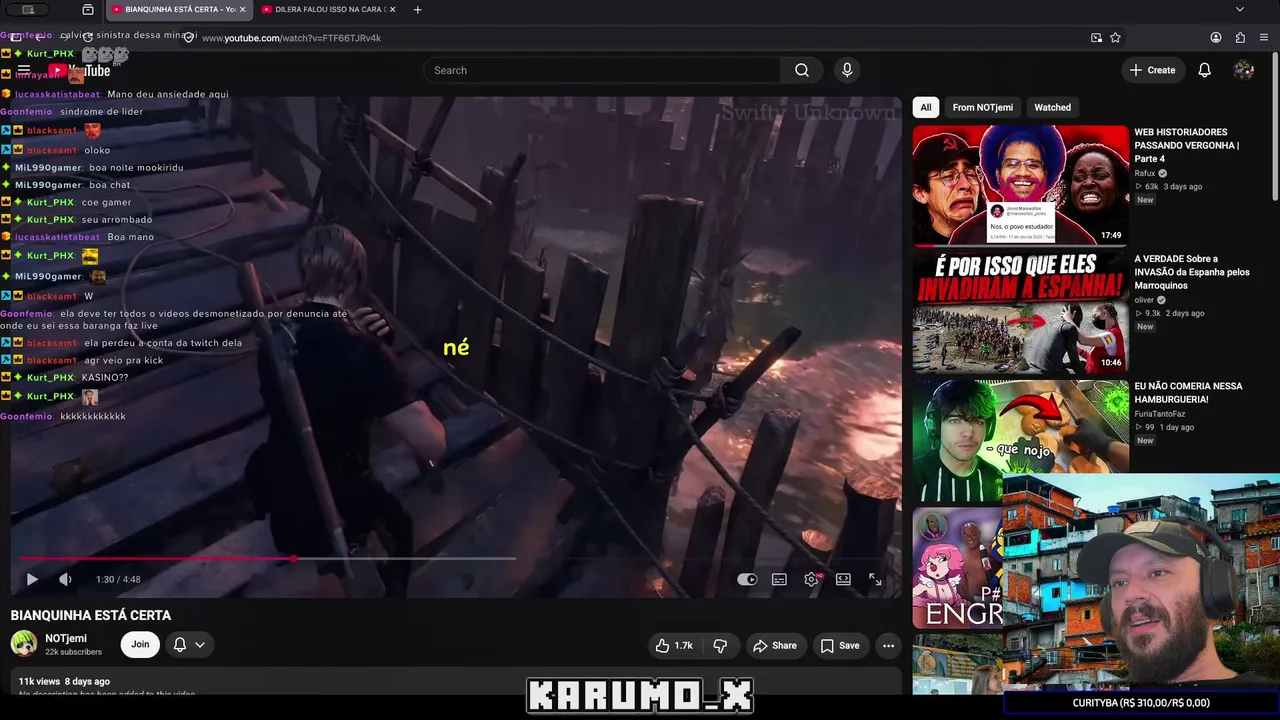Click the page vertical scrollbar

coord(1274,125)
